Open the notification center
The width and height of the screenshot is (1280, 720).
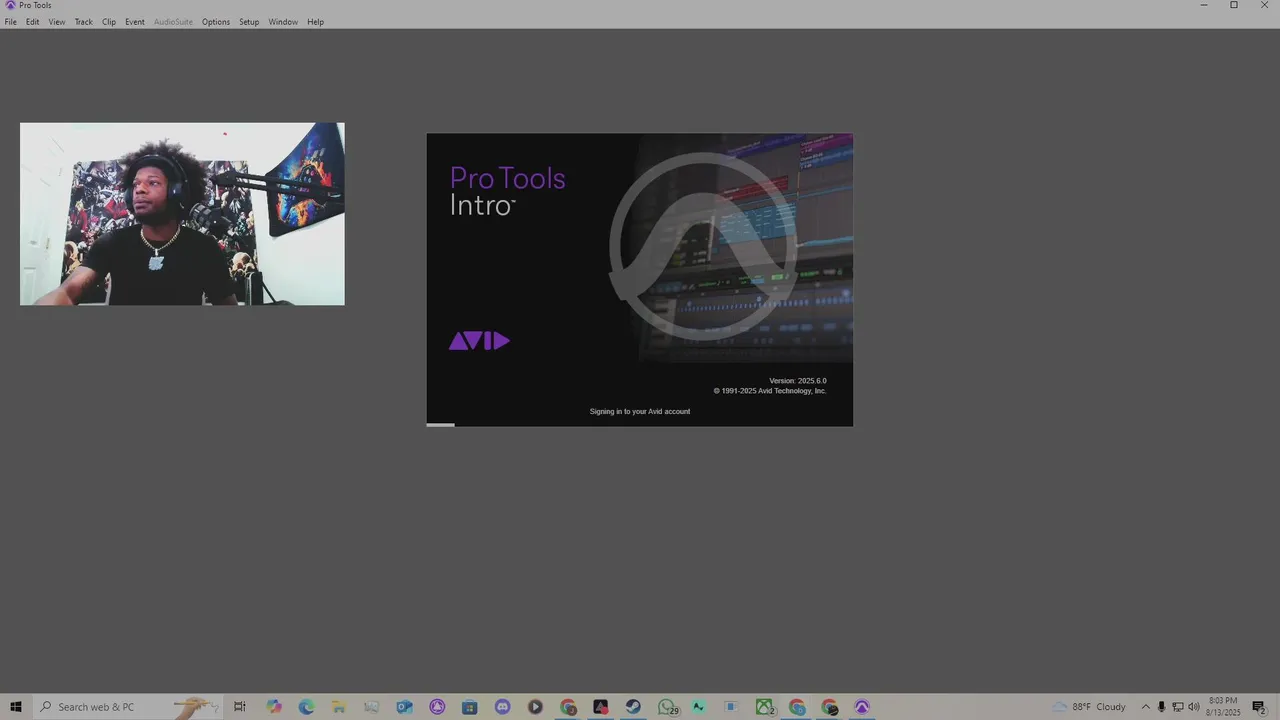(x=1259, y=707)
